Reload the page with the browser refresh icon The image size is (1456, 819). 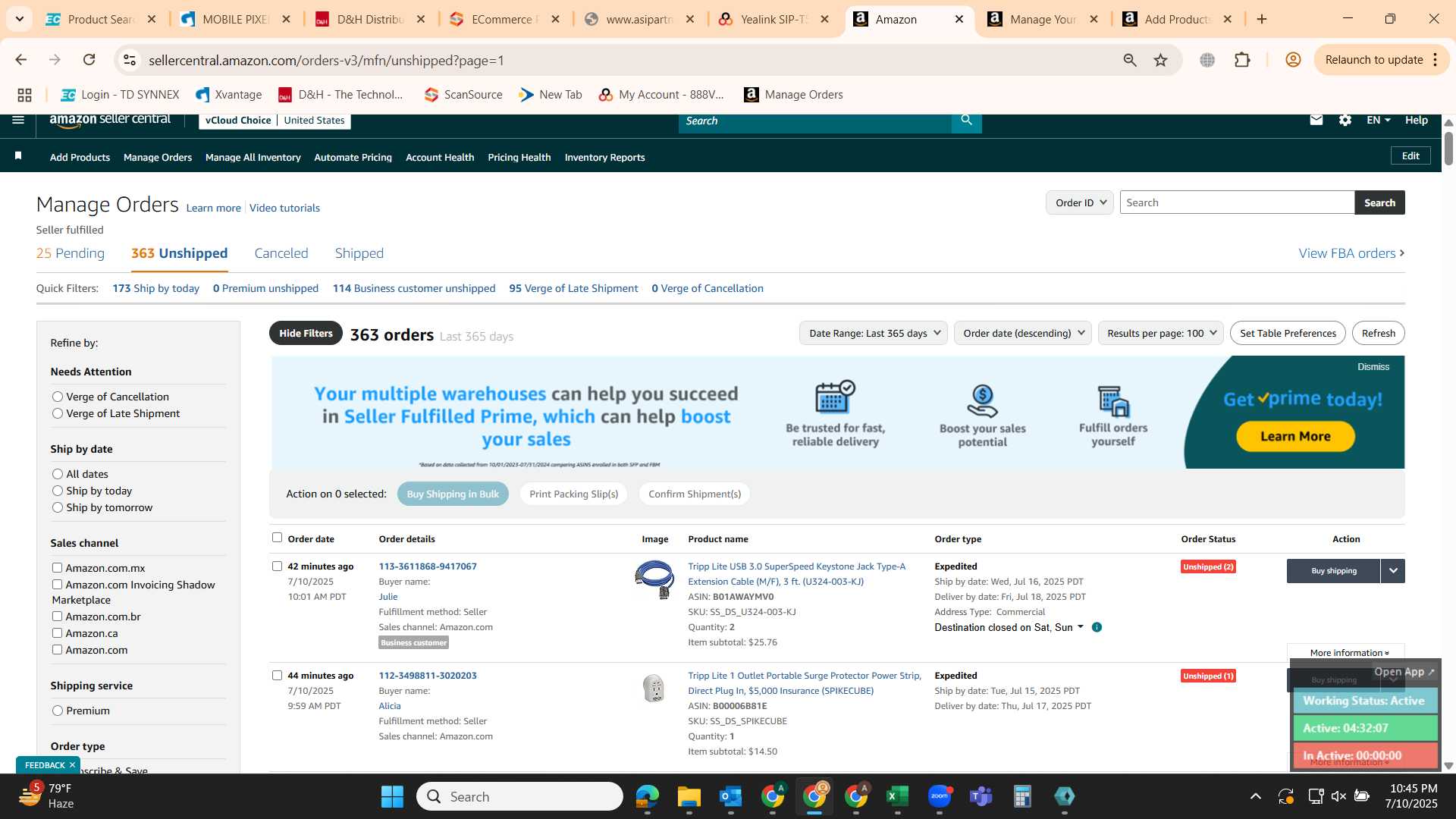(x=89, y=60)
